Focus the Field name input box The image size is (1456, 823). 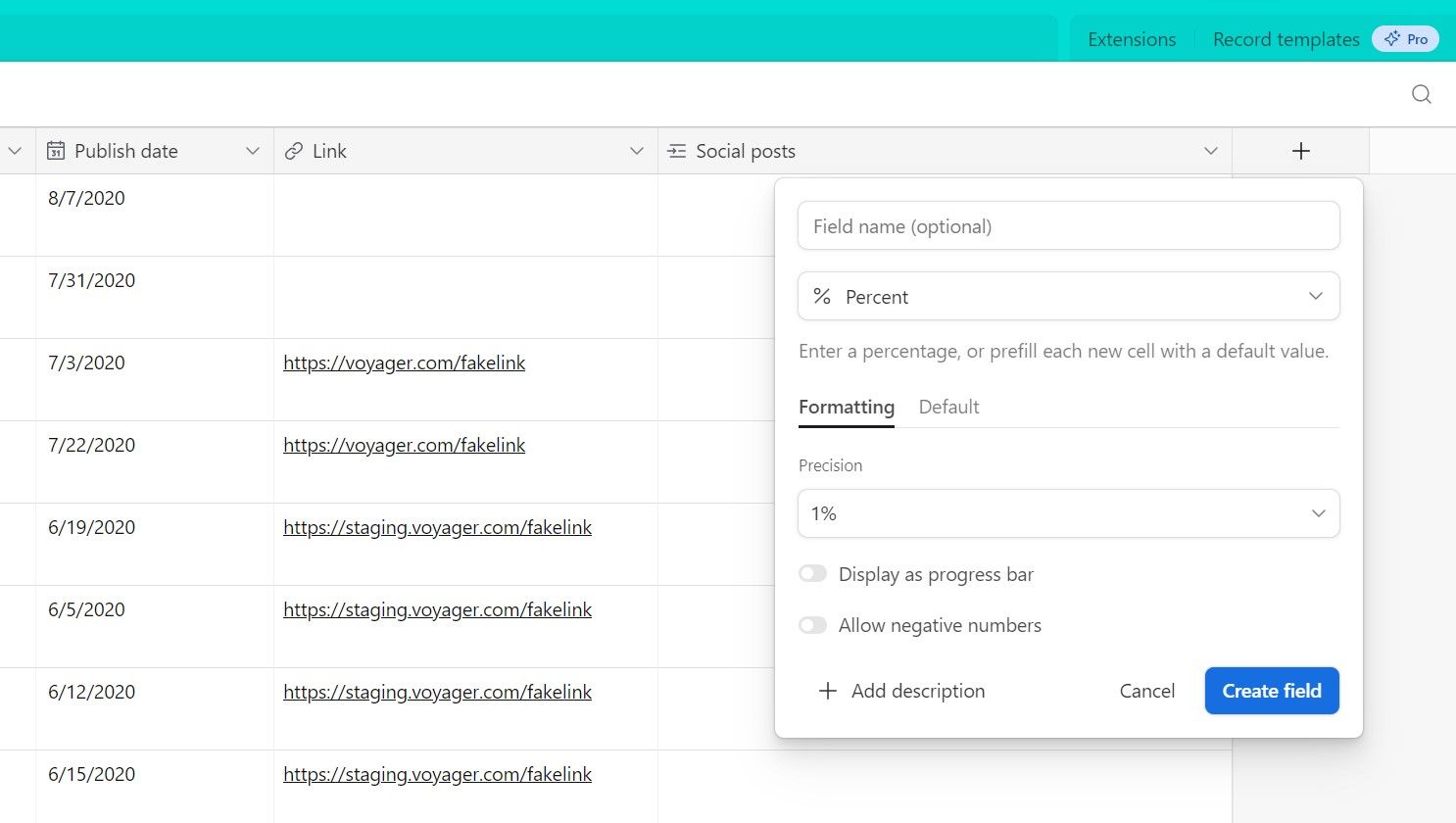click(x=1068, y=226)
